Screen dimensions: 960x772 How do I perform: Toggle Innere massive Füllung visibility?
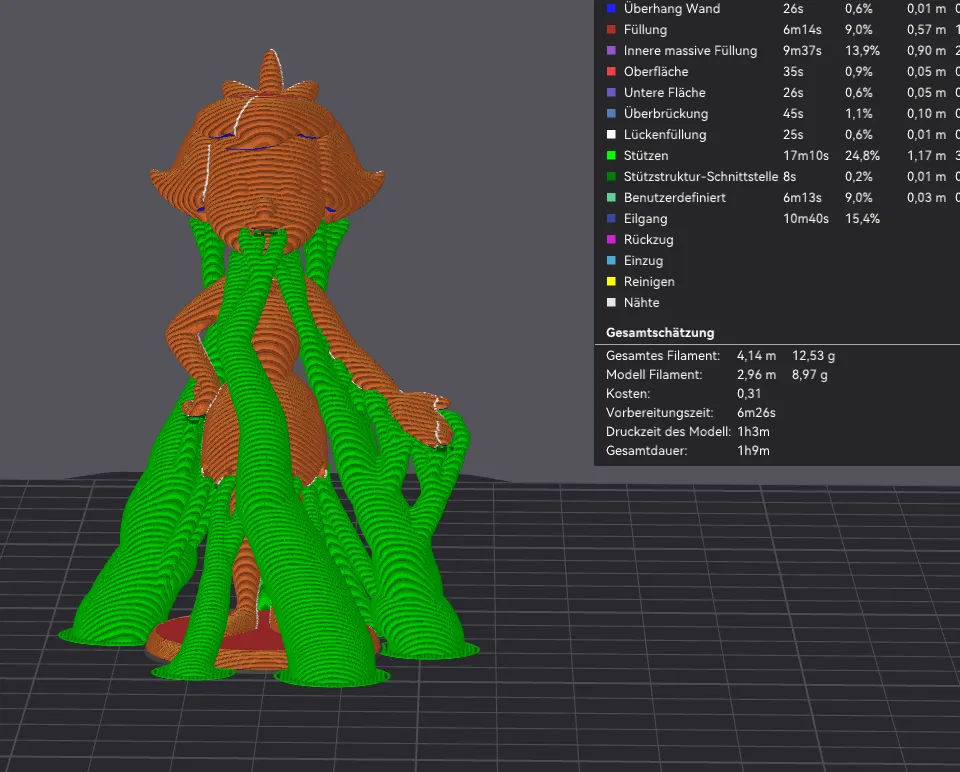[x=690, y=50]
